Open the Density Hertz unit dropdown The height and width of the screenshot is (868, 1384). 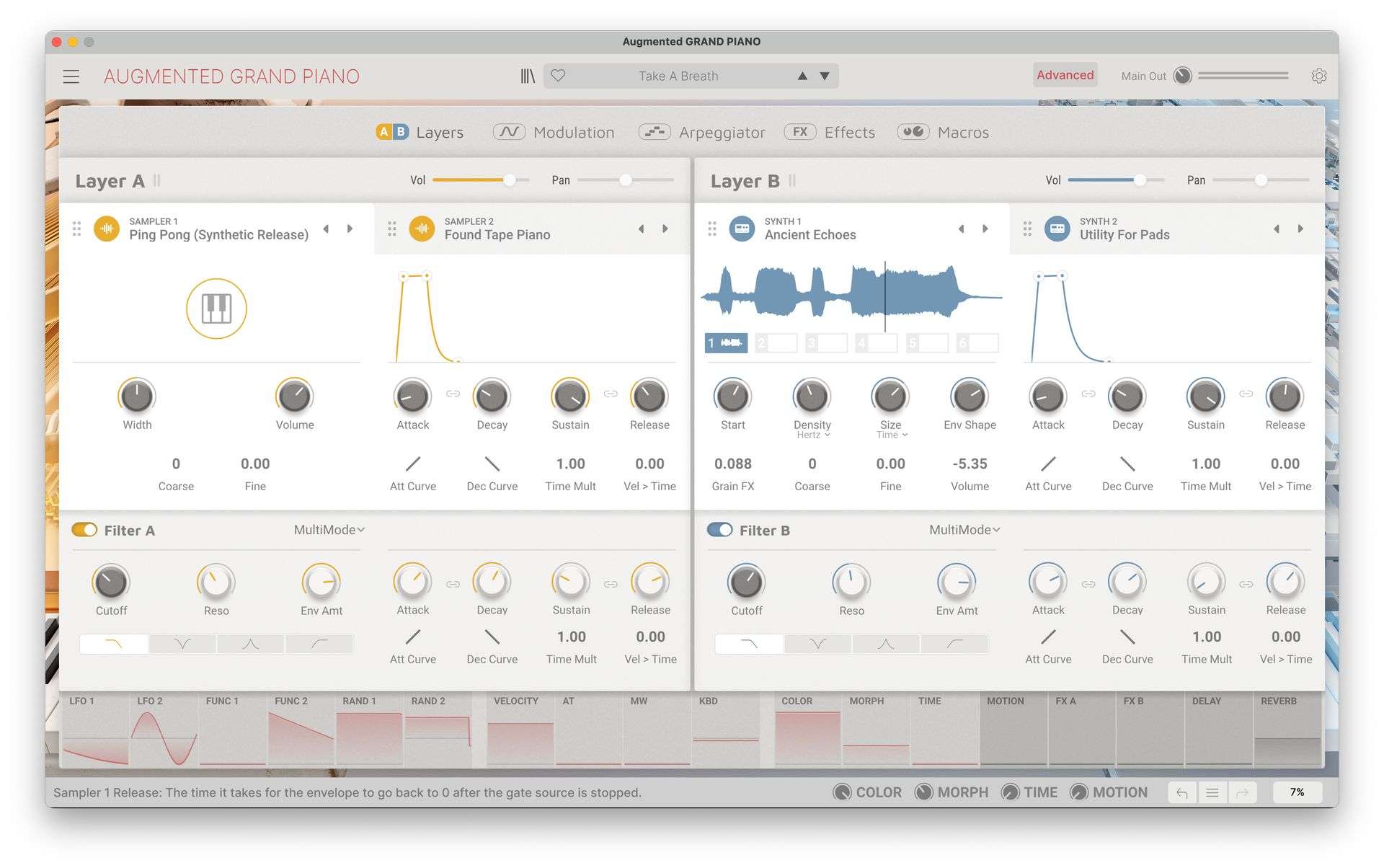point(813,435)
